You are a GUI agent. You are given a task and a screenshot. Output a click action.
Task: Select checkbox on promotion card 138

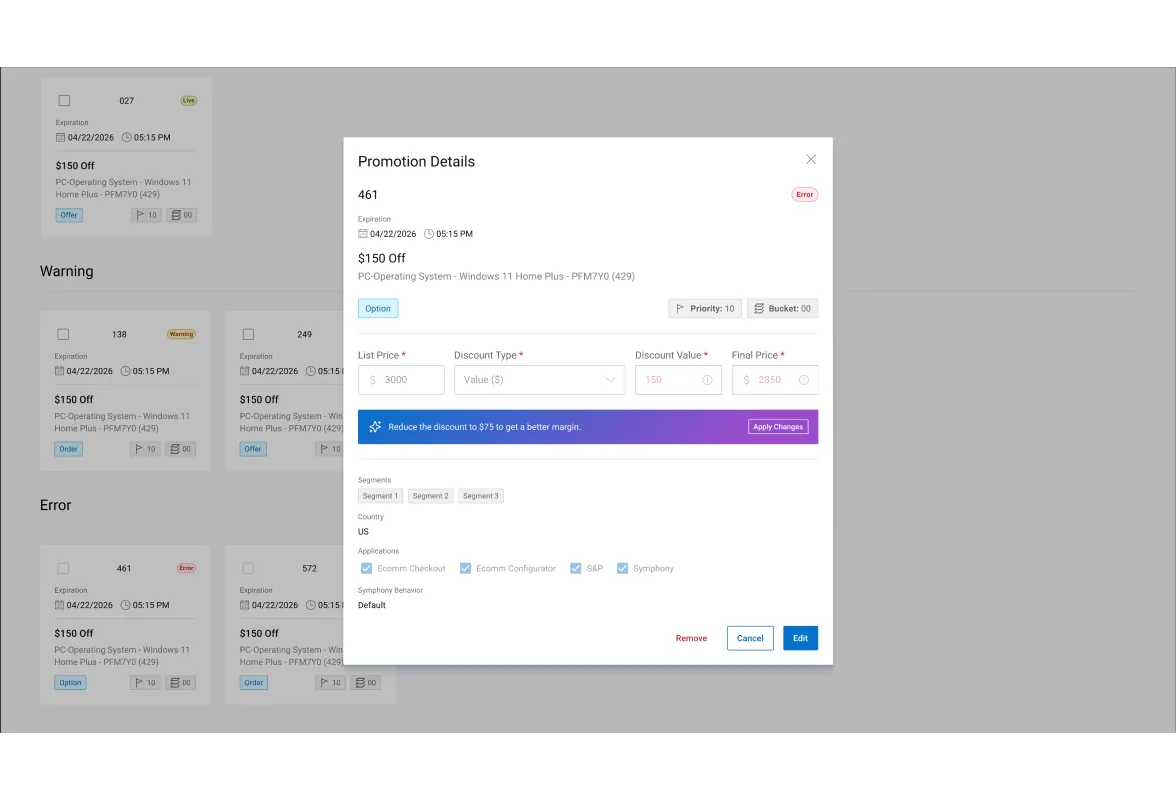coord(63,334)
